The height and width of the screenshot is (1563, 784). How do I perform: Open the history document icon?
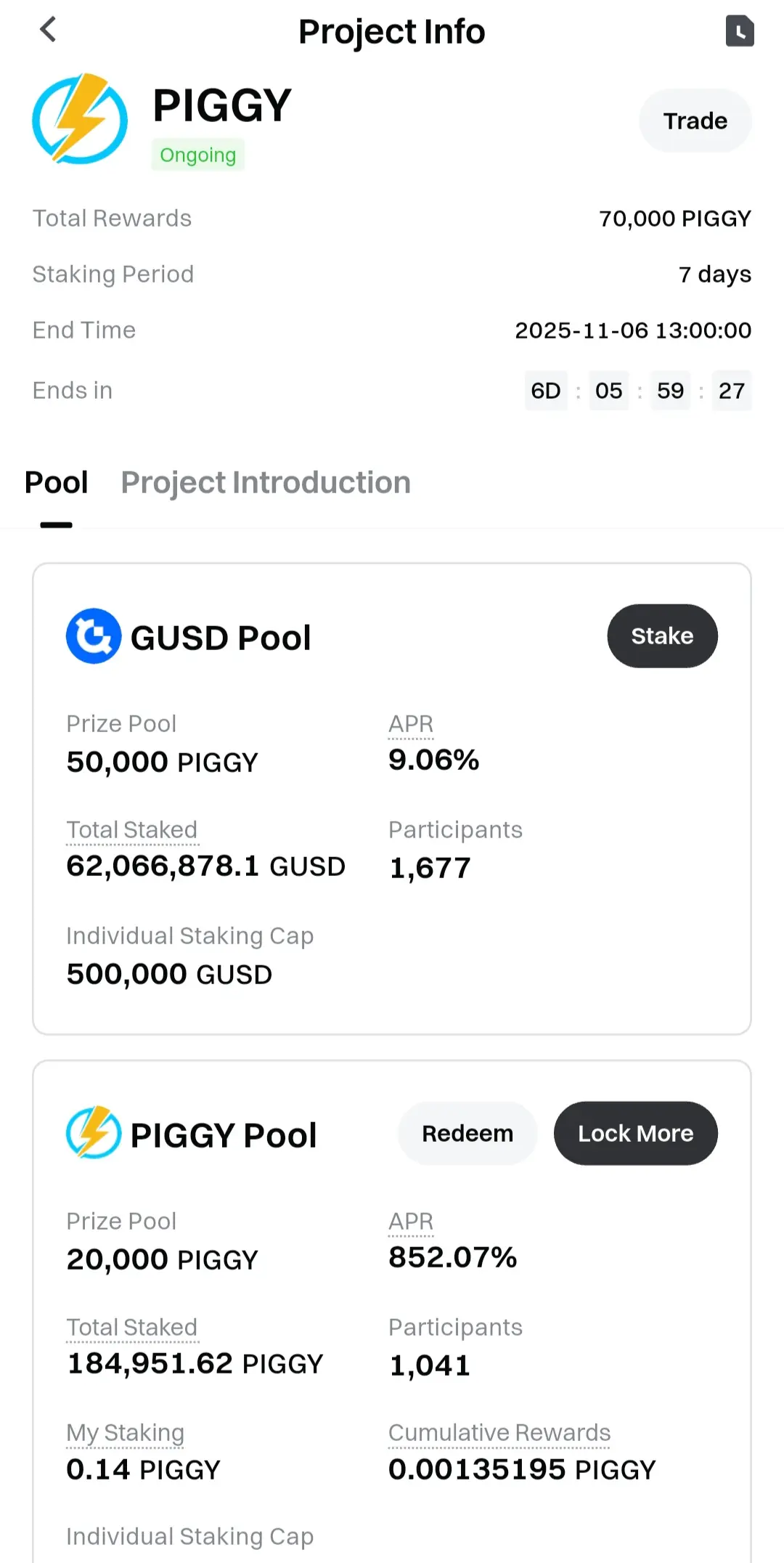coord(740,31)
